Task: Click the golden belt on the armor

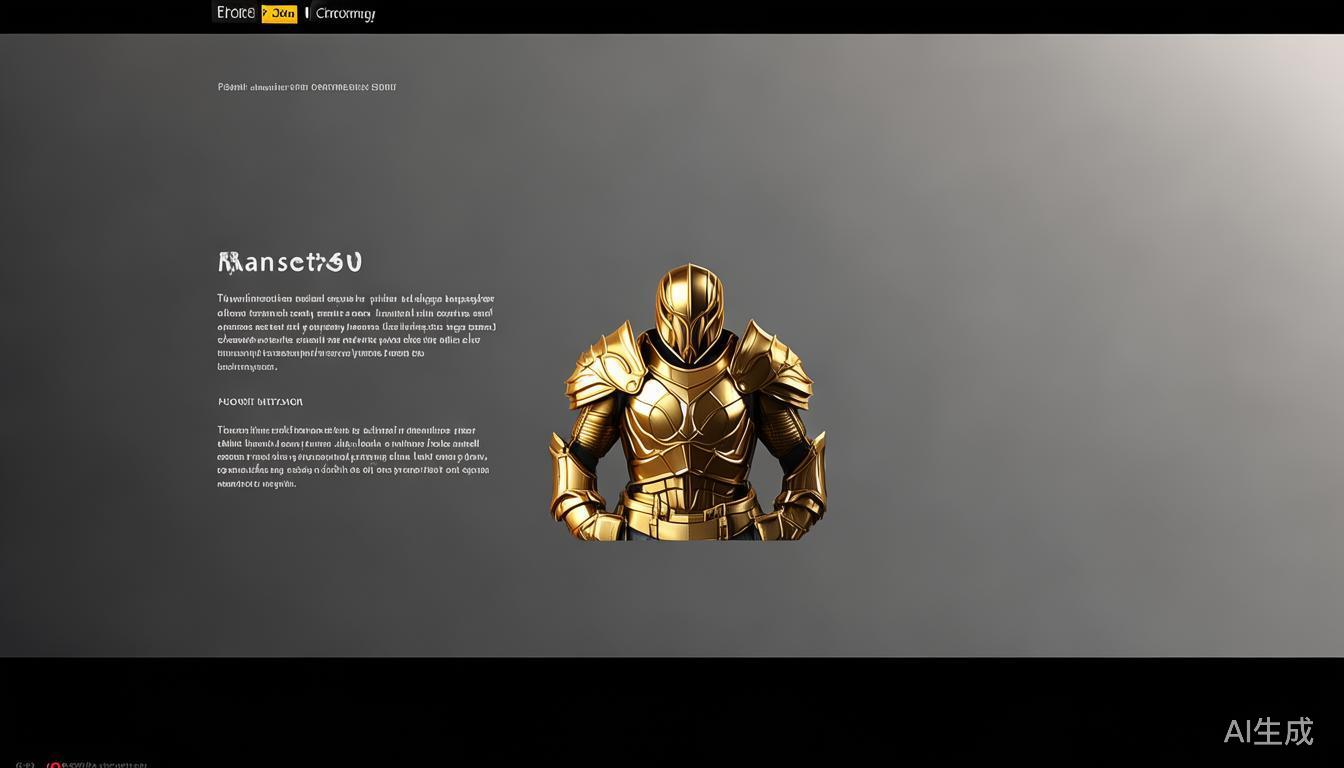Action: (x=688, y=495)
